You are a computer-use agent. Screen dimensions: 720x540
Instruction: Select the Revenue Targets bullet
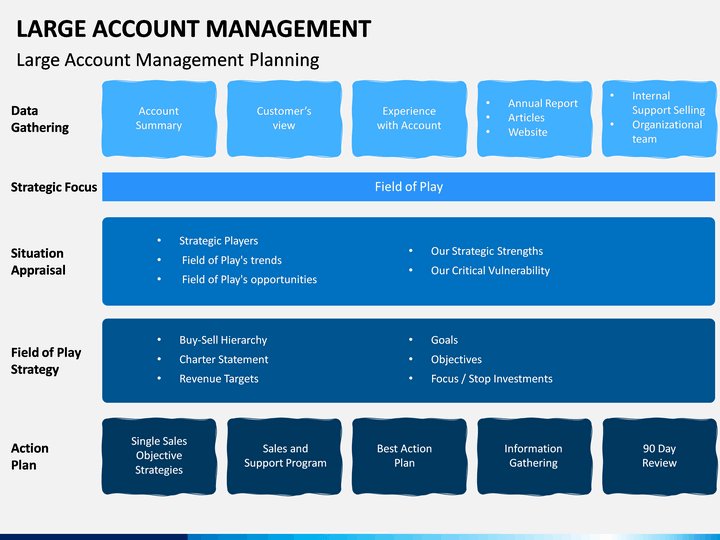(x=219, y=379)
